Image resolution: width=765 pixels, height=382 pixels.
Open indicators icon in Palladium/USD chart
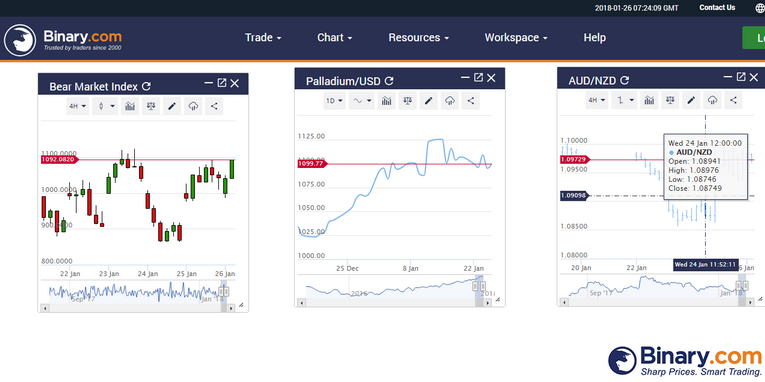(x=386, y=101)
